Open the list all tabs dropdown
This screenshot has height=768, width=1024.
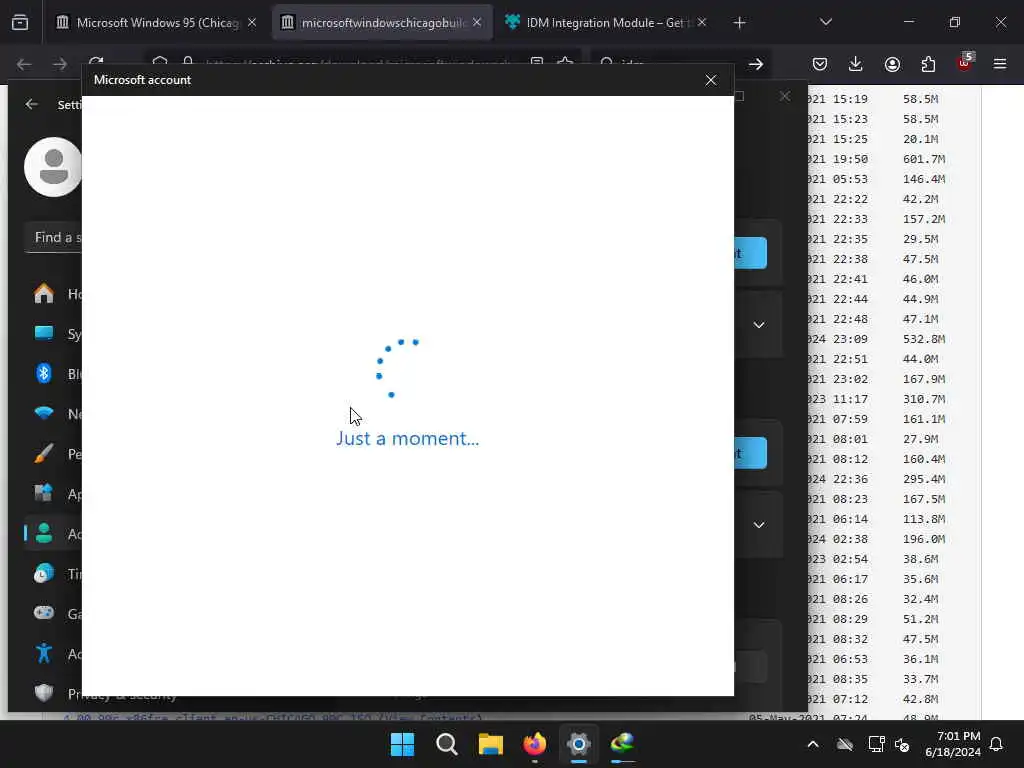click(x=825, y=22)
